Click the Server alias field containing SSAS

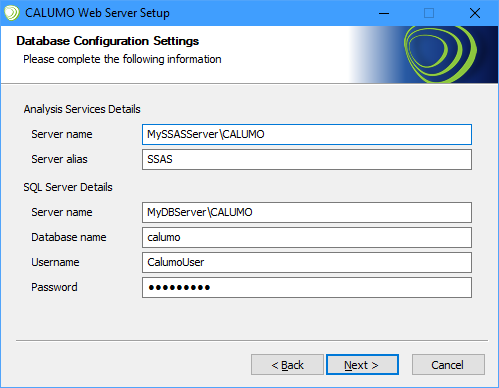coord(307,159)
